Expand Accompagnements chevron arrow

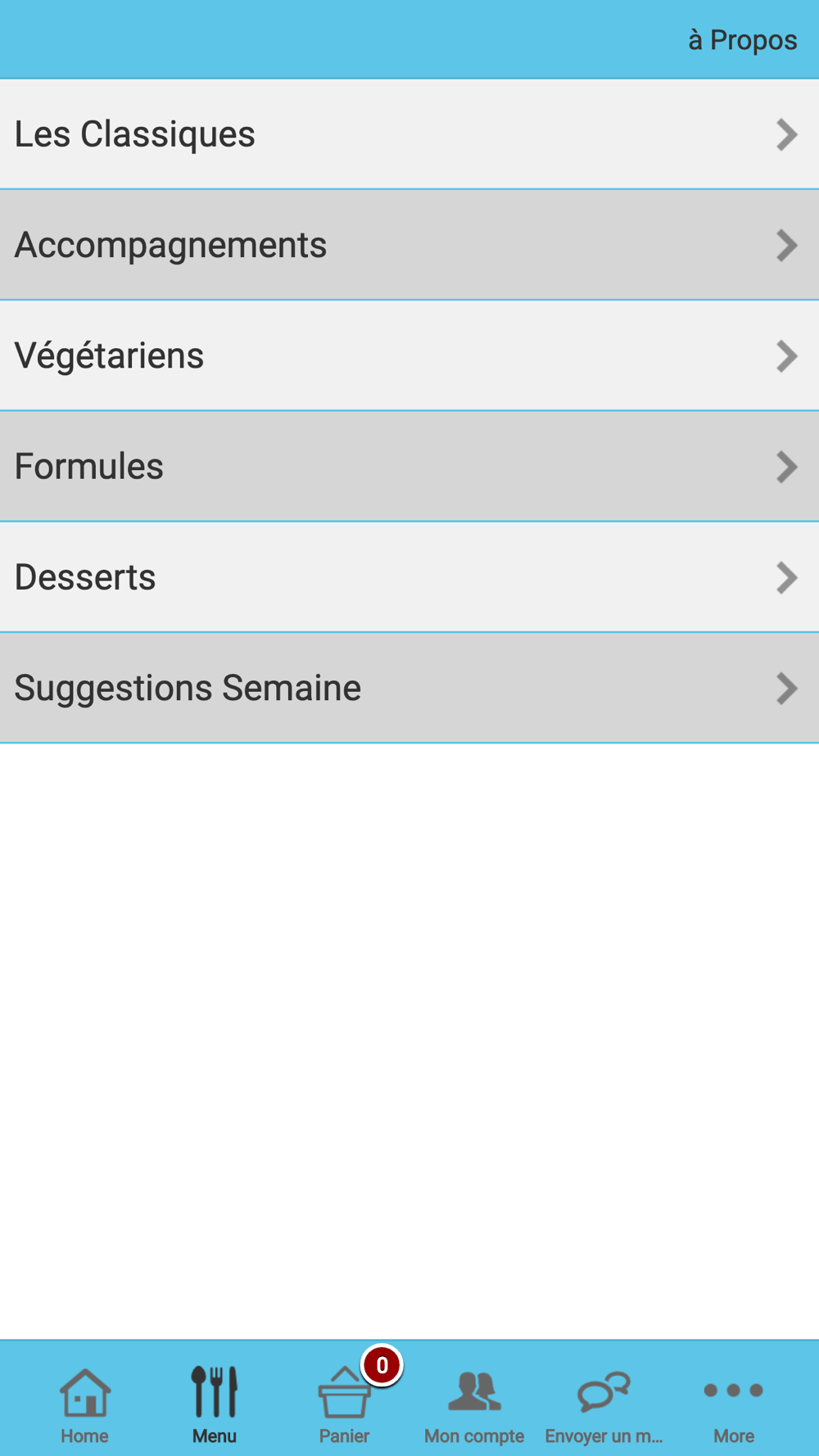click(x=786, y=245)
